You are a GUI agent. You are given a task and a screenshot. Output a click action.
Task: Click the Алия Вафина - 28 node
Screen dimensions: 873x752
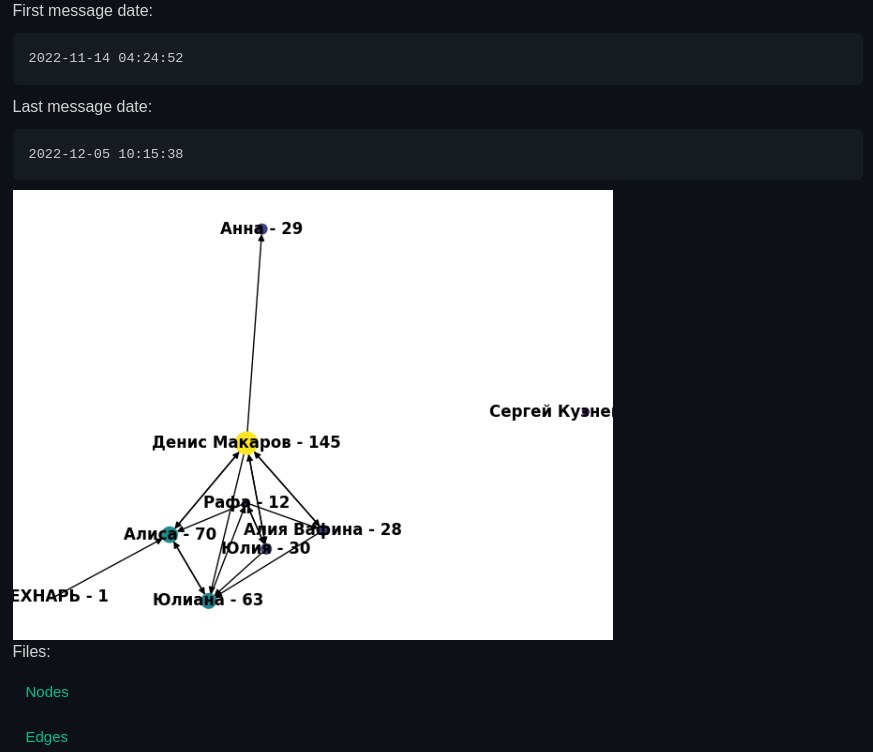pyautogui.click(x=320, y=529)
